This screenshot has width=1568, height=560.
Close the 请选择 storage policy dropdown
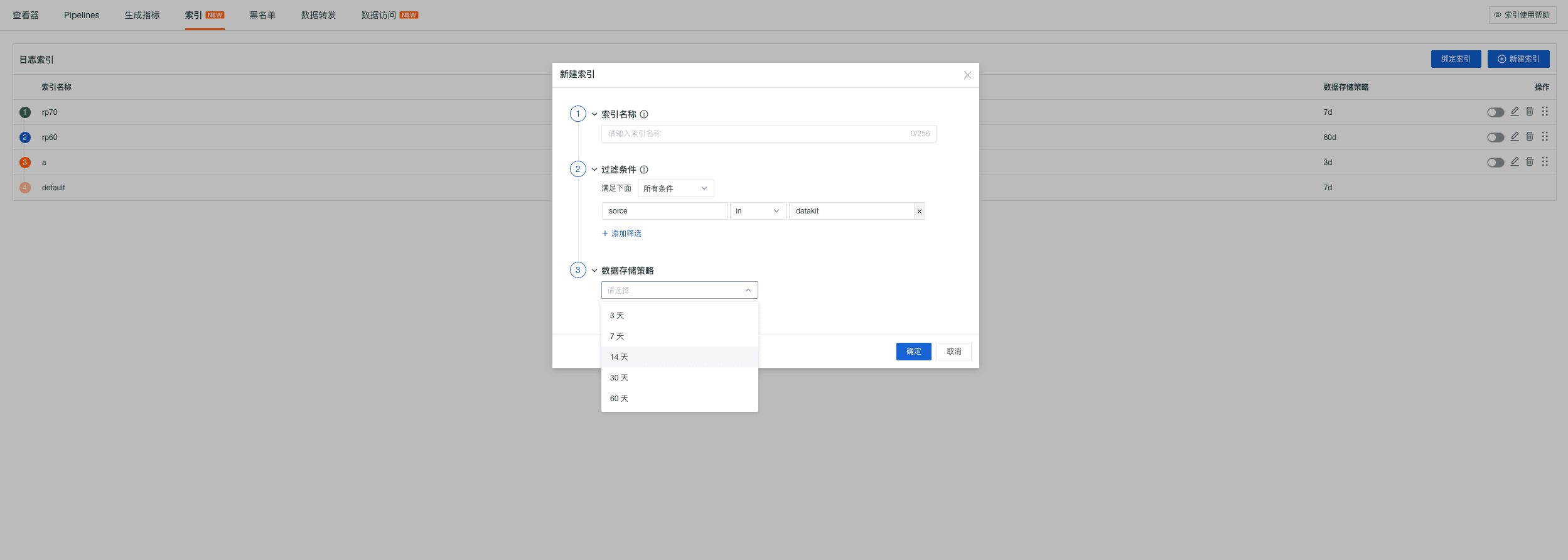(x=679, y=290)
